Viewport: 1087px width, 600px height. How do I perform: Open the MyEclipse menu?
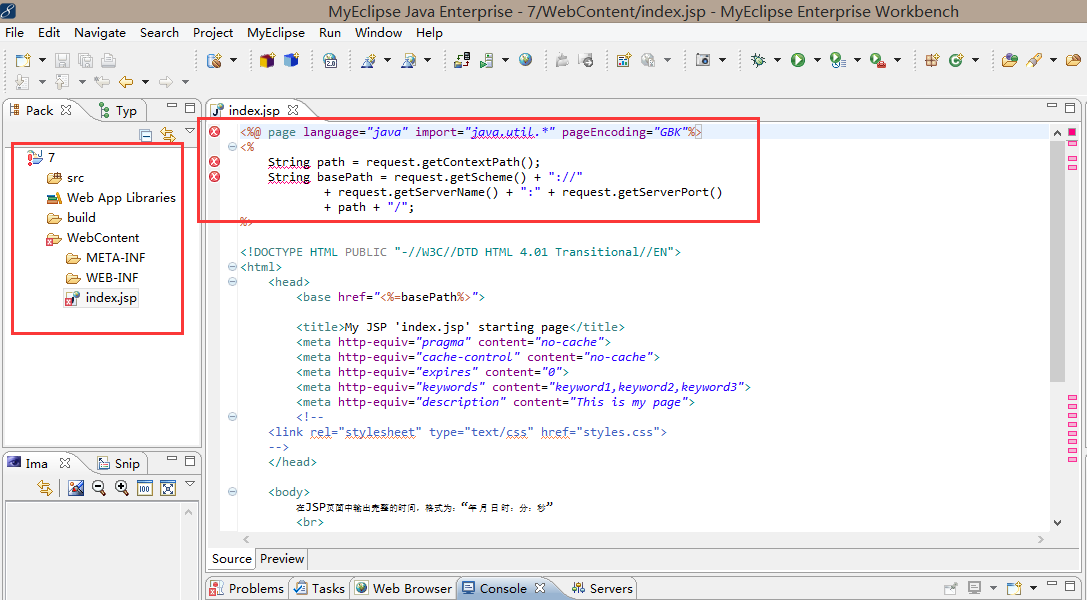click(x=276, y=33)
